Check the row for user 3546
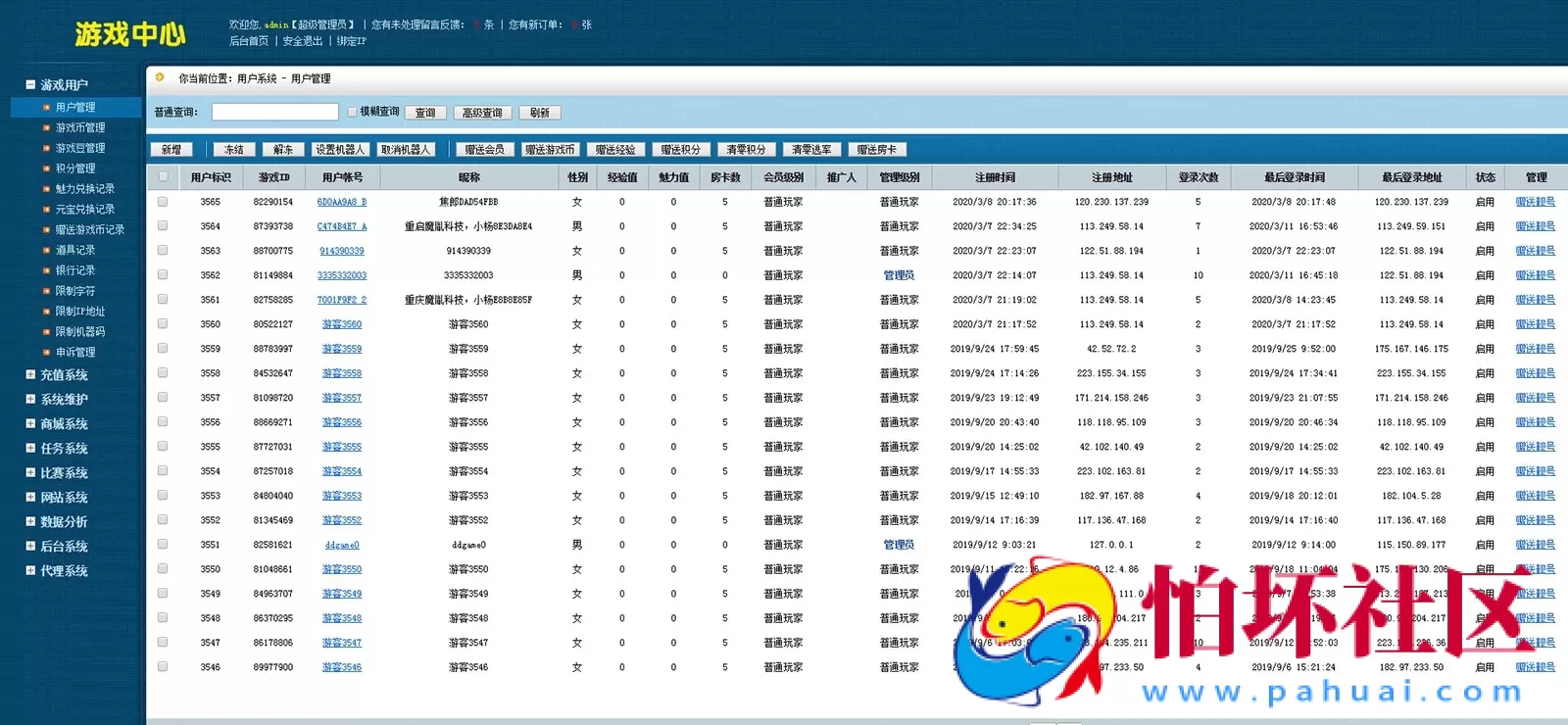The height and width of the screenshot is (725, 1568). (163, 667)
